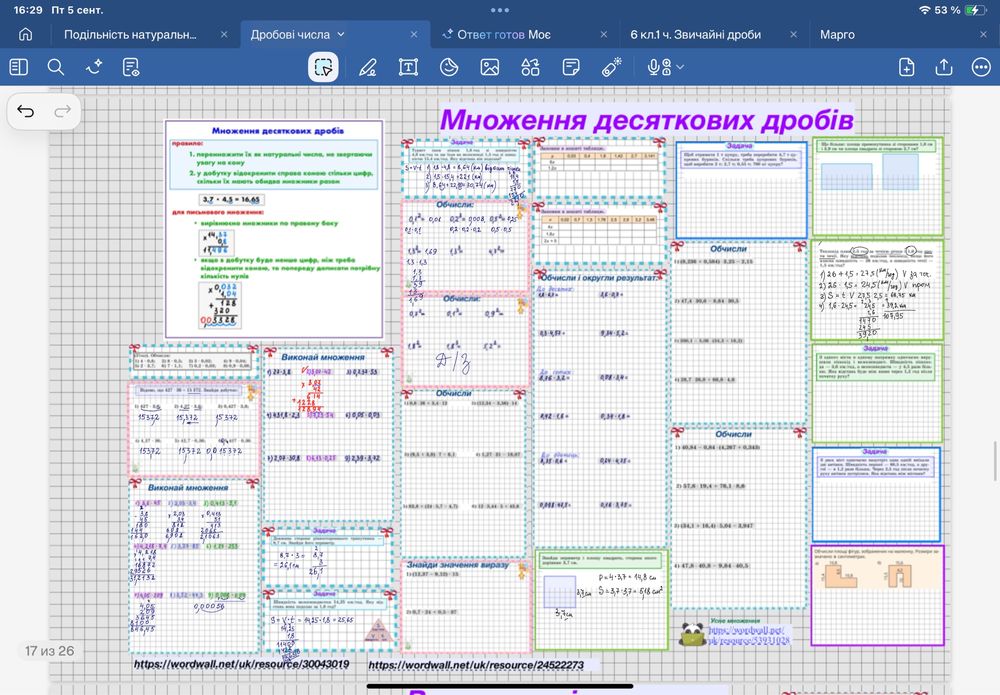Select the lasso selection tool
This screenshot has height=695, width=1000.
(323, 67)
